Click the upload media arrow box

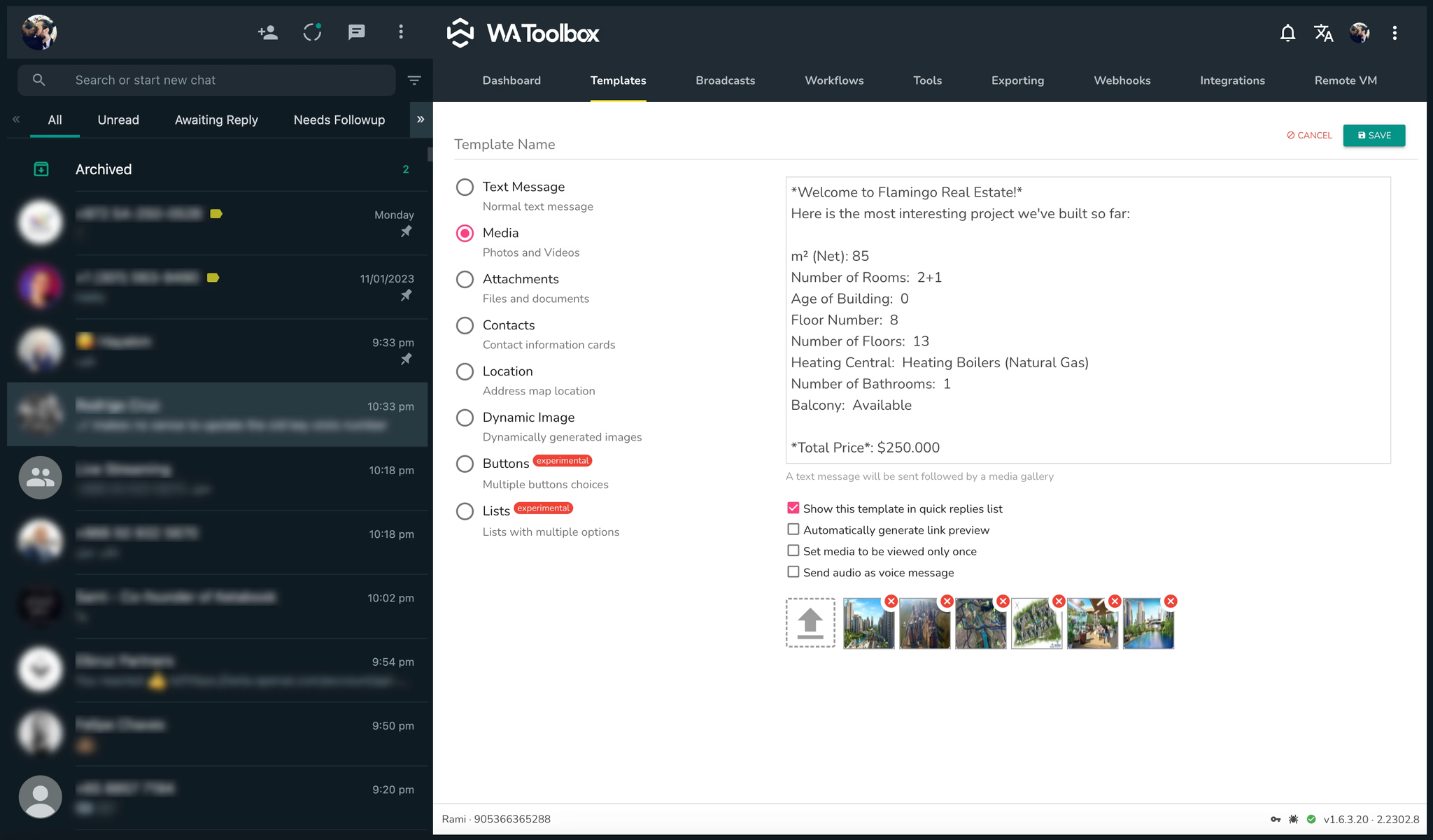810,622
